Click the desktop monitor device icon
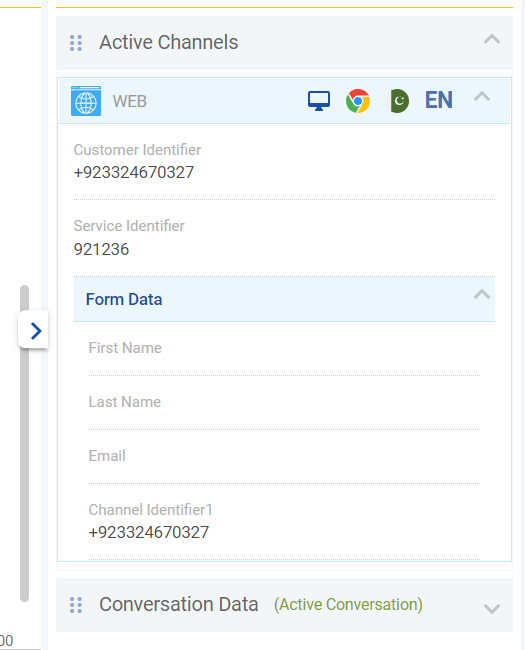Screen dimensions: 525x650 point(319,101)
